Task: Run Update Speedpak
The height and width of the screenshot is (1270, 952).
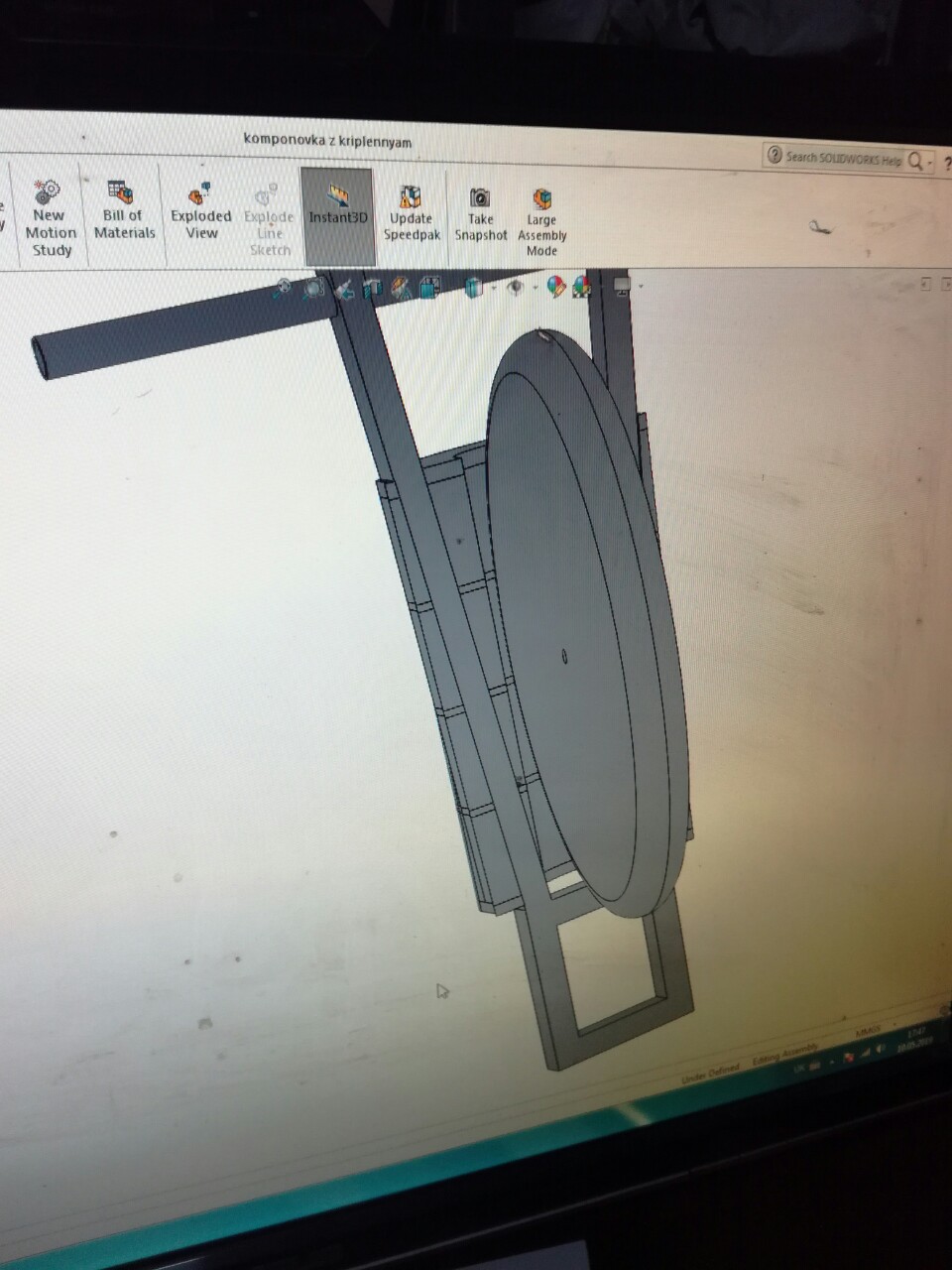Action: [x=411, y=213]
